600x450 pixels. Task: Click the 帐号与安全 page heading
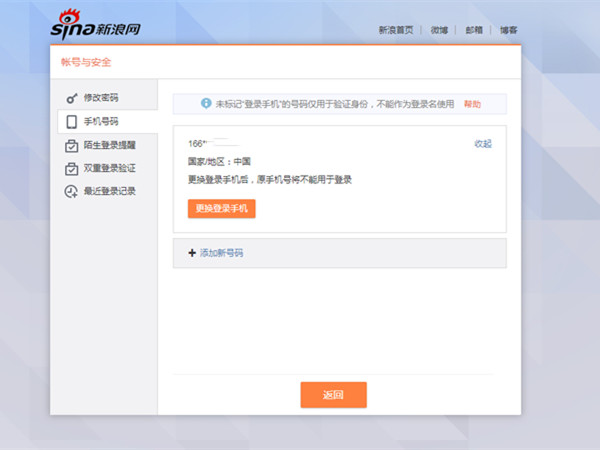(85, 62)
